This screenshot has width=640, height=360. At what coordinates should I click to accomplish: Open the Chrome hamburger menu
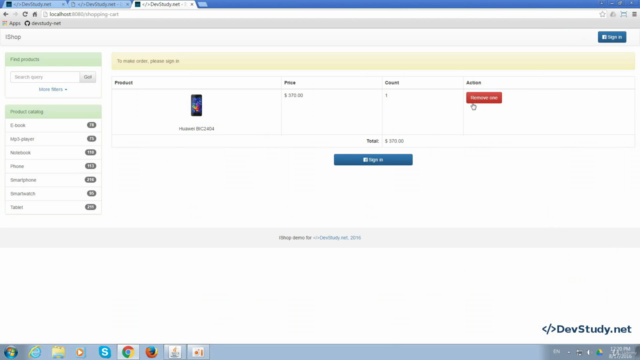point(634,14)
